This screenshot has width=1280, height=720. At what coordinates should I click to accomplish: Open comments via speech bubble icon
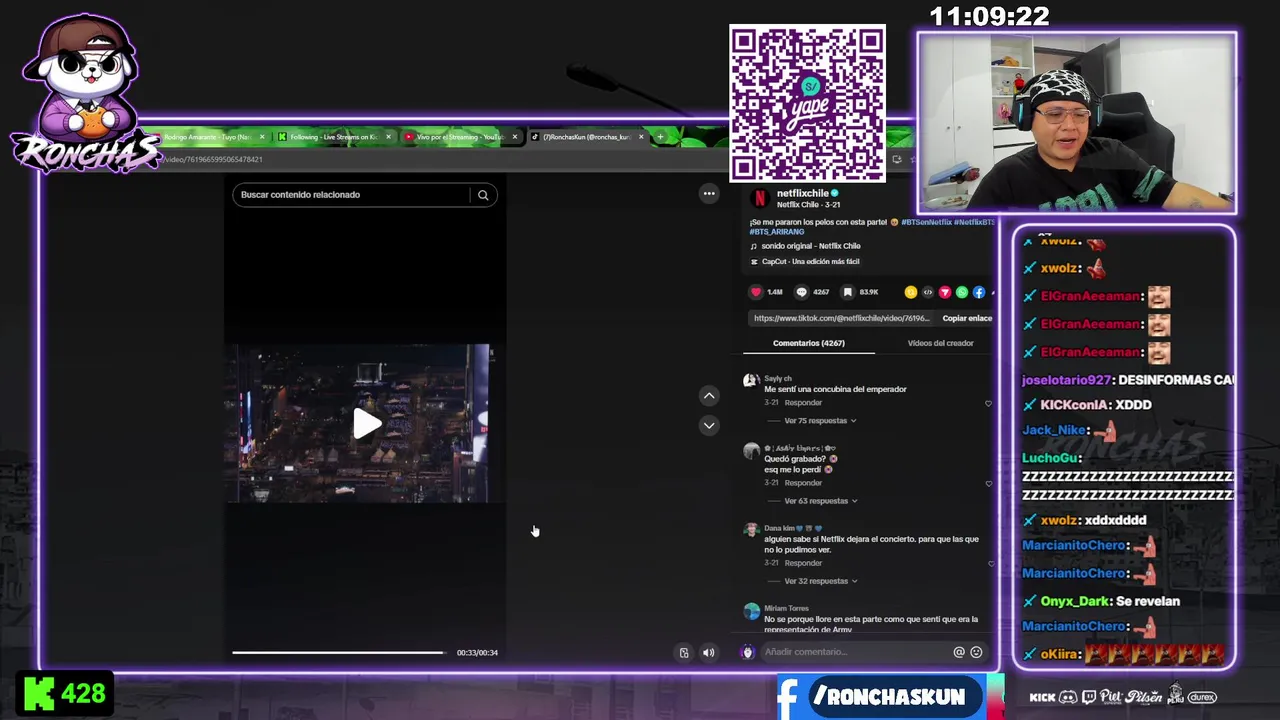click(801, 292)
